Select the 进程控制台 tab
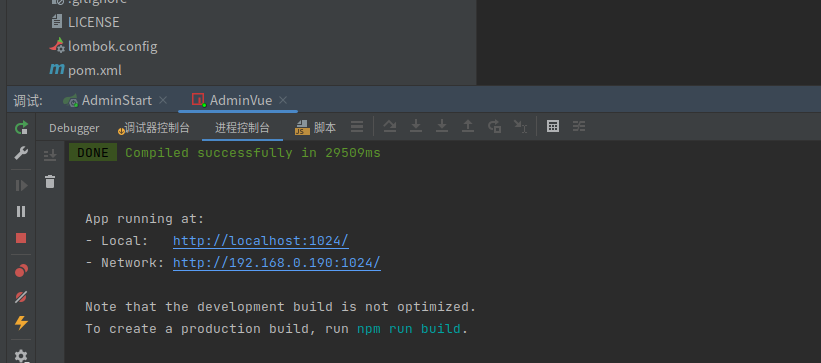The width and height of the screenshot is (821, 363). pyautogui.click(x=242, y=128)
